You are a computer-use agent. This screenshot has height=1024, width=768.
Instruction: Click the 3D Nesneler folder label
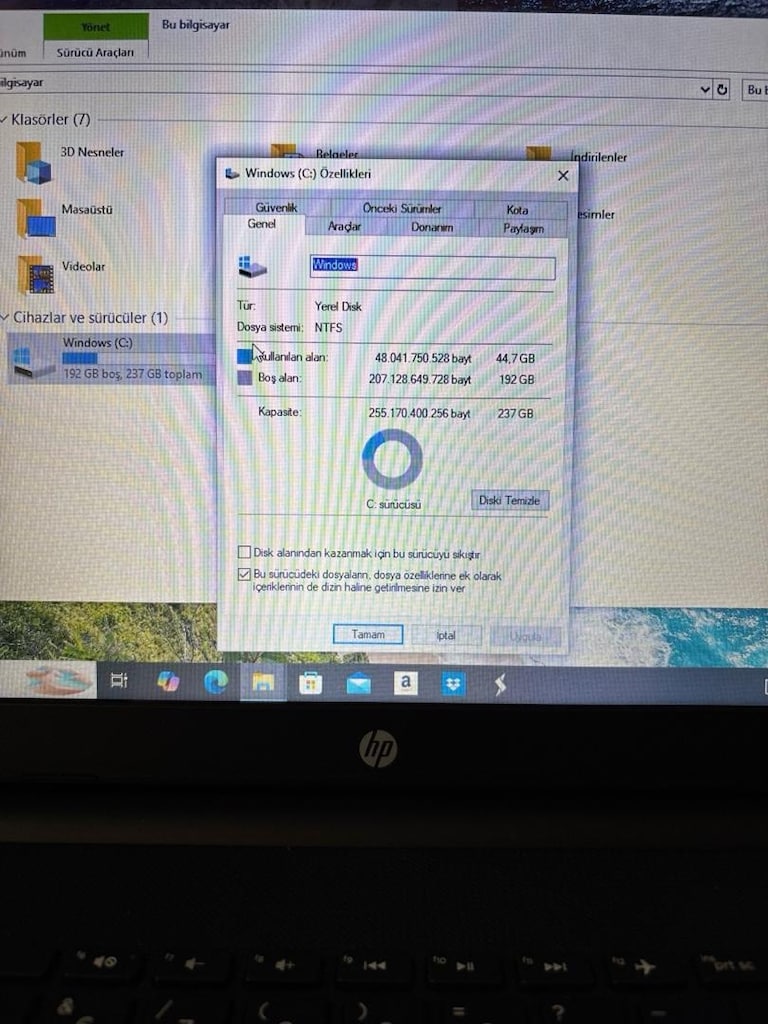tap(92, 152)
